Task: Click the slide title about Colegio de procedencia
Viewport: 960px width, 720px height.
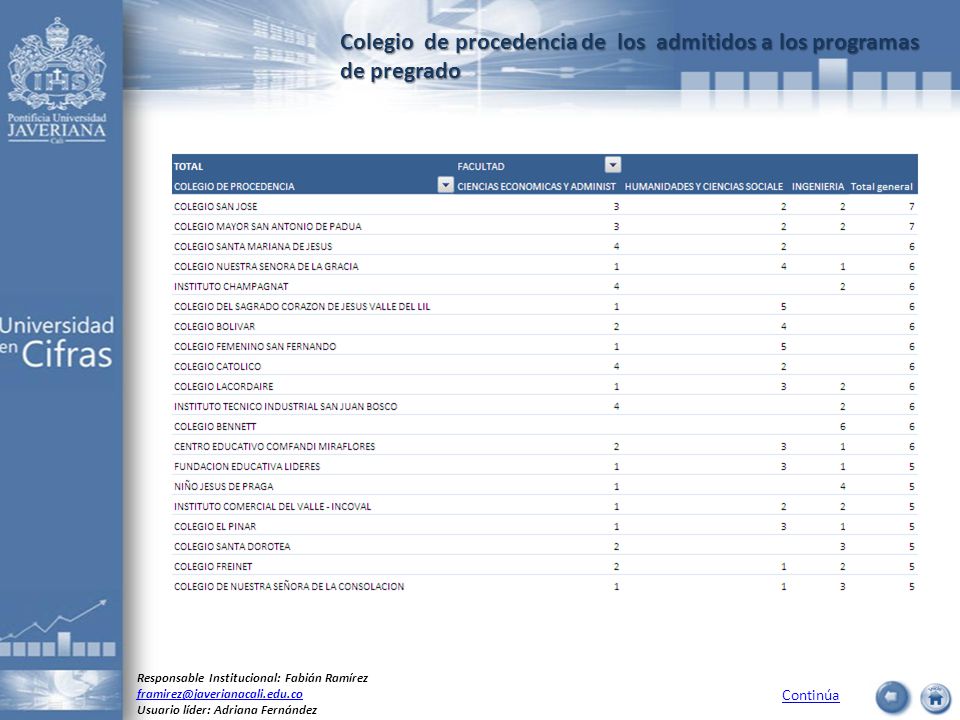Action: coord(629,56)
